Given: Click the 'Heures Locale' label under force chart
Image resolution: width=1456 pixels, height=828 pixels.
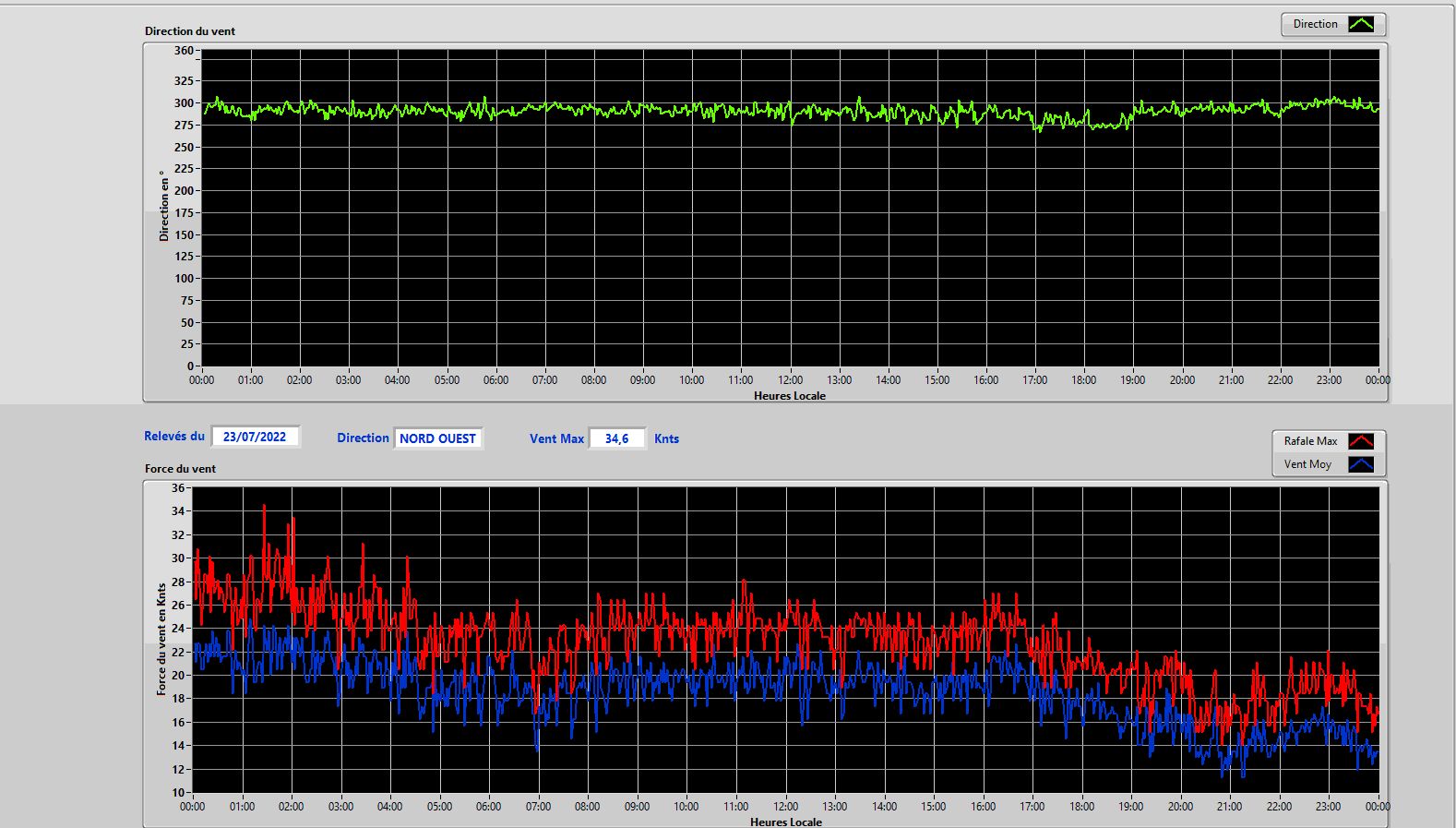Looking at the screenshot, I should tap(786, 822).
